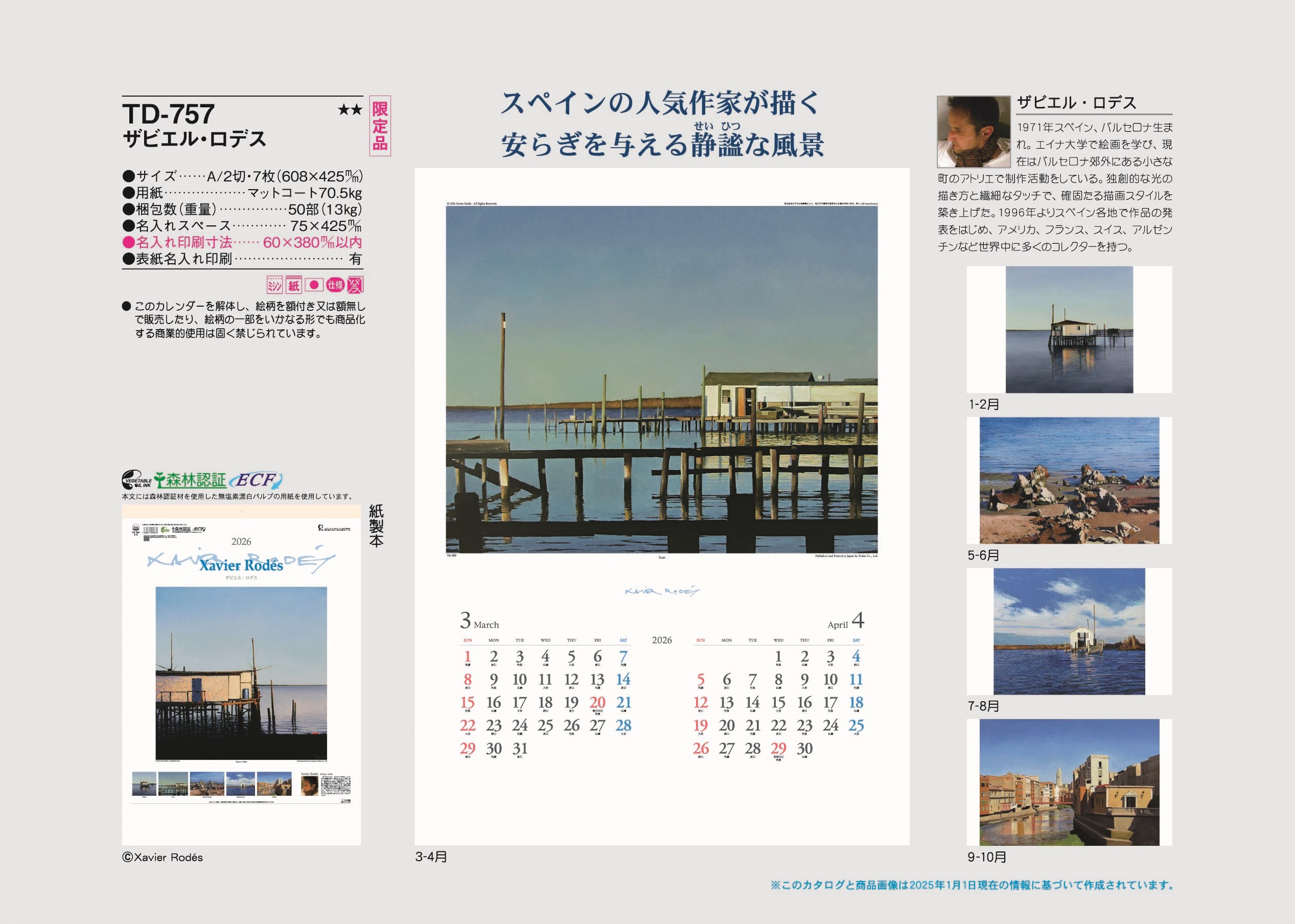The width and height of the screenshot is (1295, 924).
Task: Click date 30 in the April calendar
Action: click(804, 749)
